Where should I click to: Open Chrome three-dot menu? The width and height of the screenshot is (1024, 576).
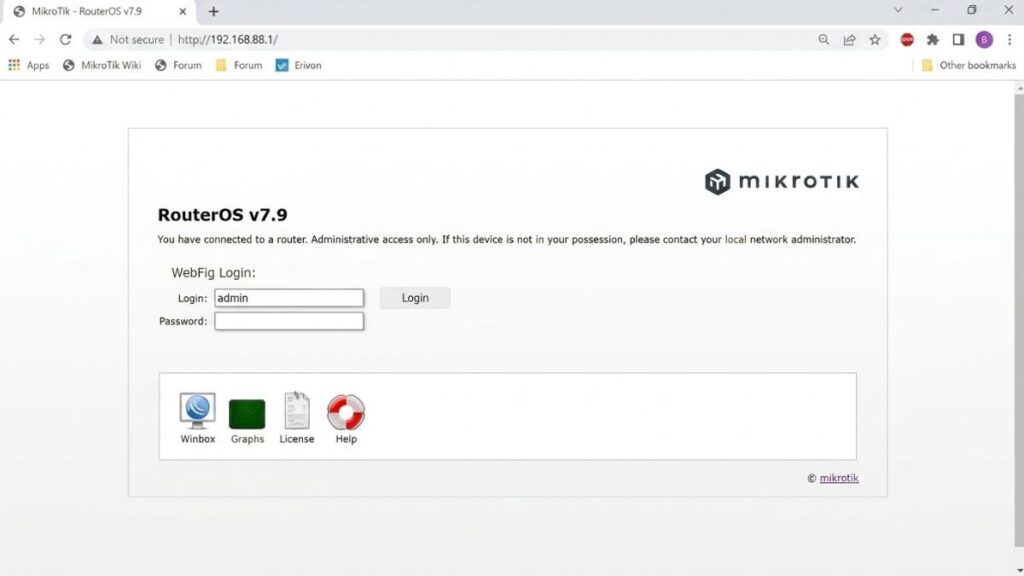pos(1010,40)
